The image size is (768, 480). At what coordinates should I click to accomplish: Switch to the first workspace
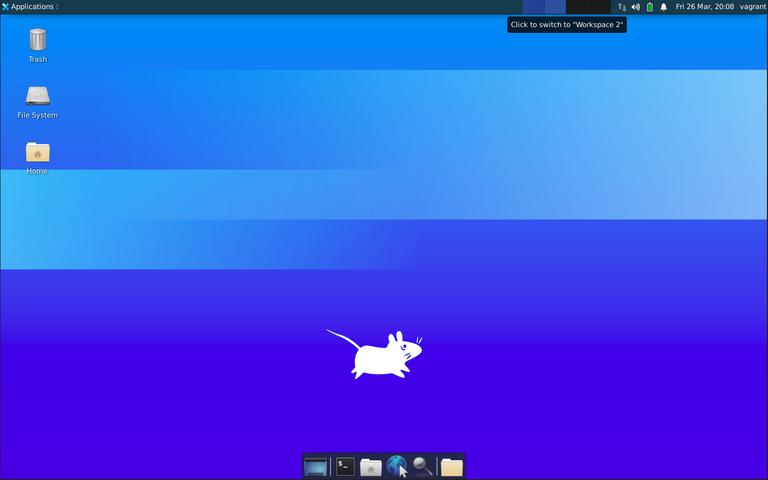(x=533, y=7)
